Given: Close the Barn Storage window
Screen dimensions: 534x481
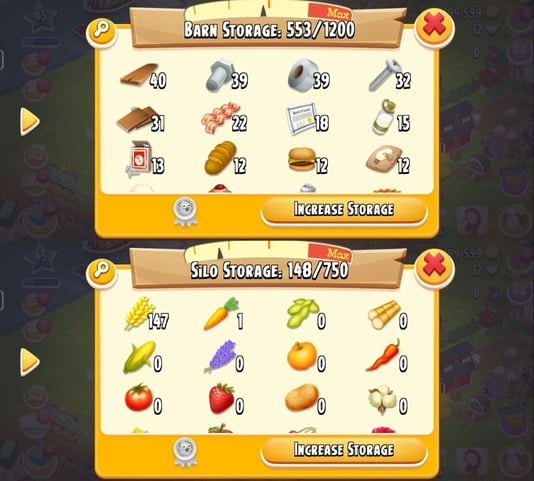Looking at the screenshot, I should 434,26.
